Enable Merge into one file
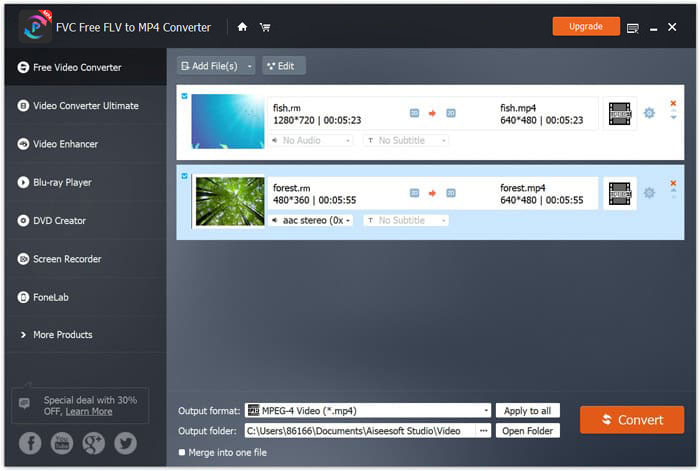The width and height of the screenshot is (700, 471). coord(182,452)
